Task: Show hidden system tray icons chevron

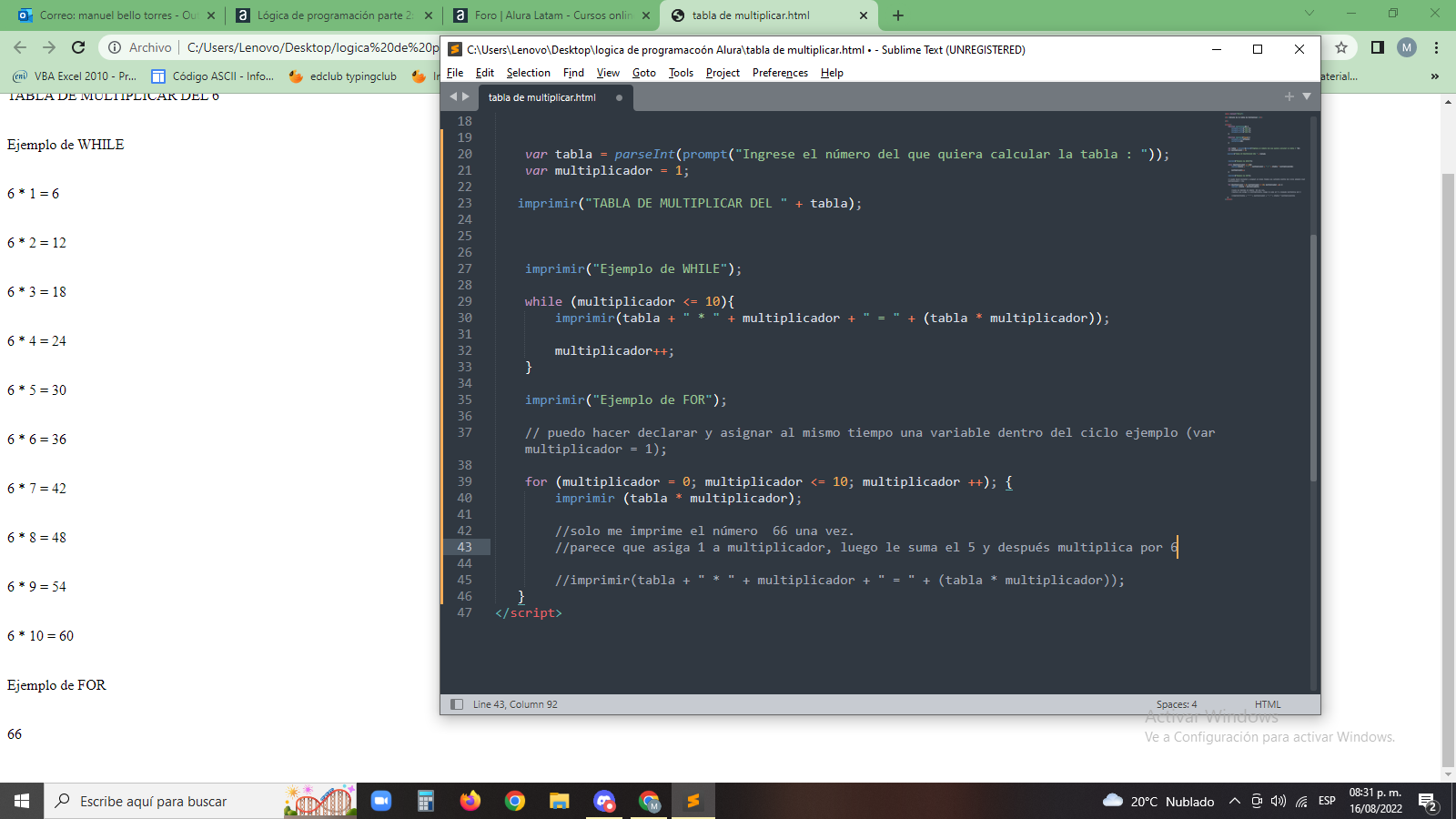Action: click(x=1234, y=801)
